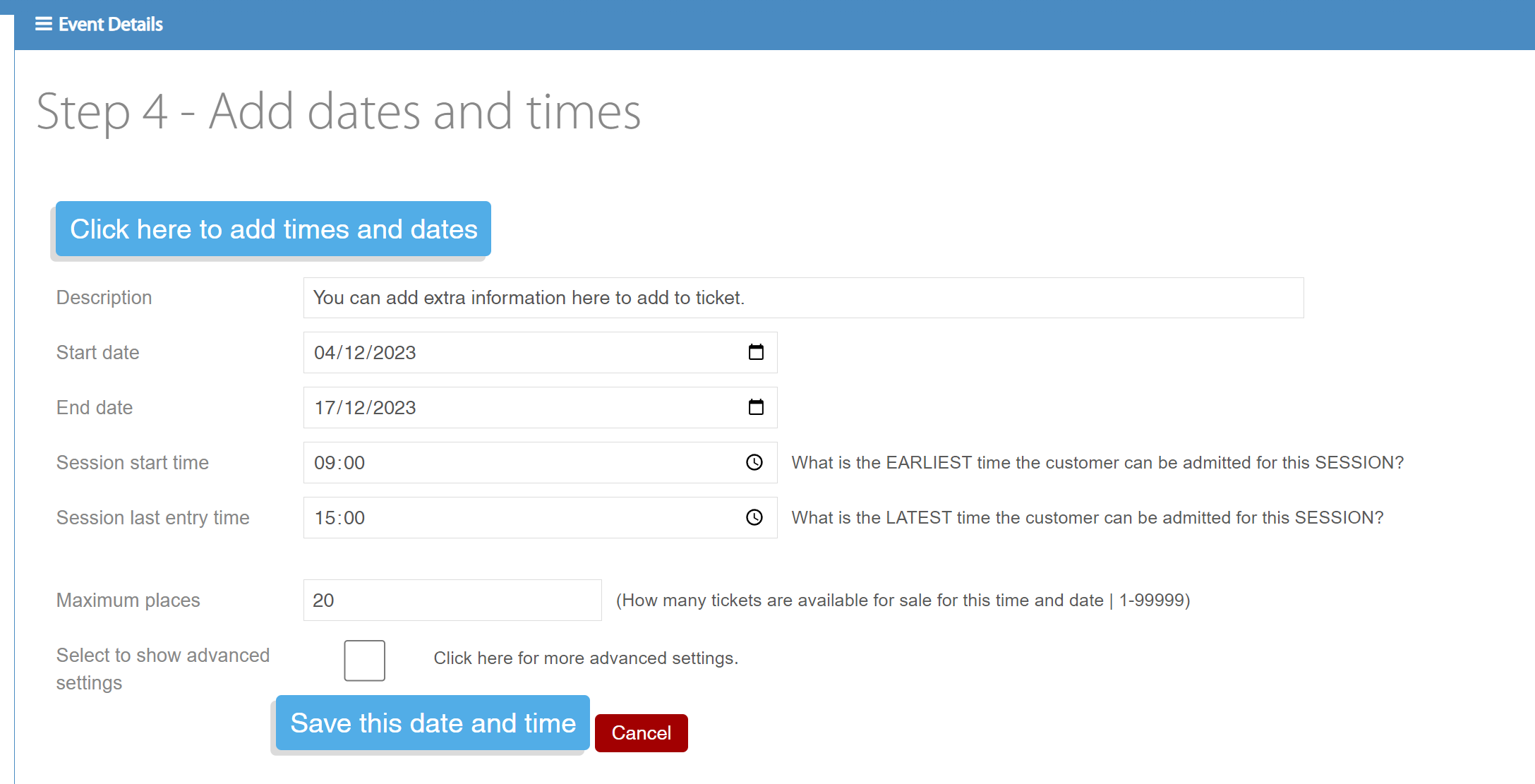Image resolution: width=1535 pixels, height=784 pixels.
Task: Open Session start time clock icon
Action: tap(754, 462)
